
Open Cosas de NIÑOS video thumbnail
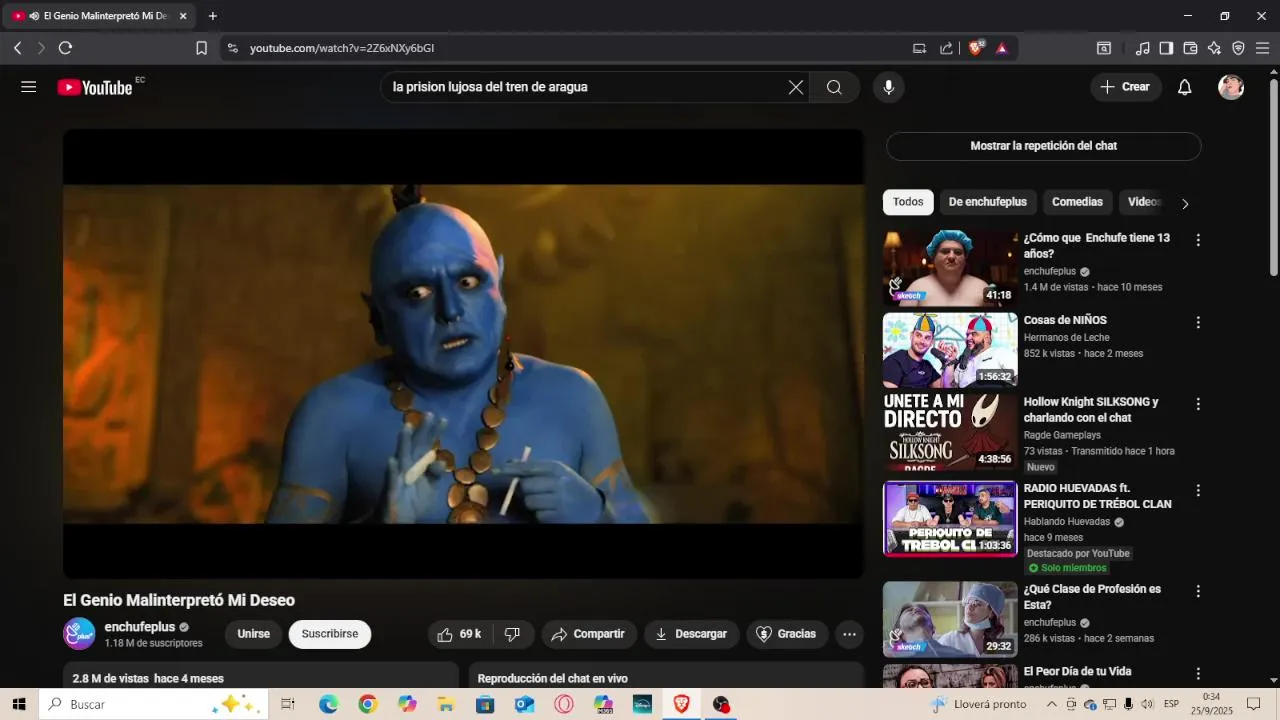click(x=950, y=350)
